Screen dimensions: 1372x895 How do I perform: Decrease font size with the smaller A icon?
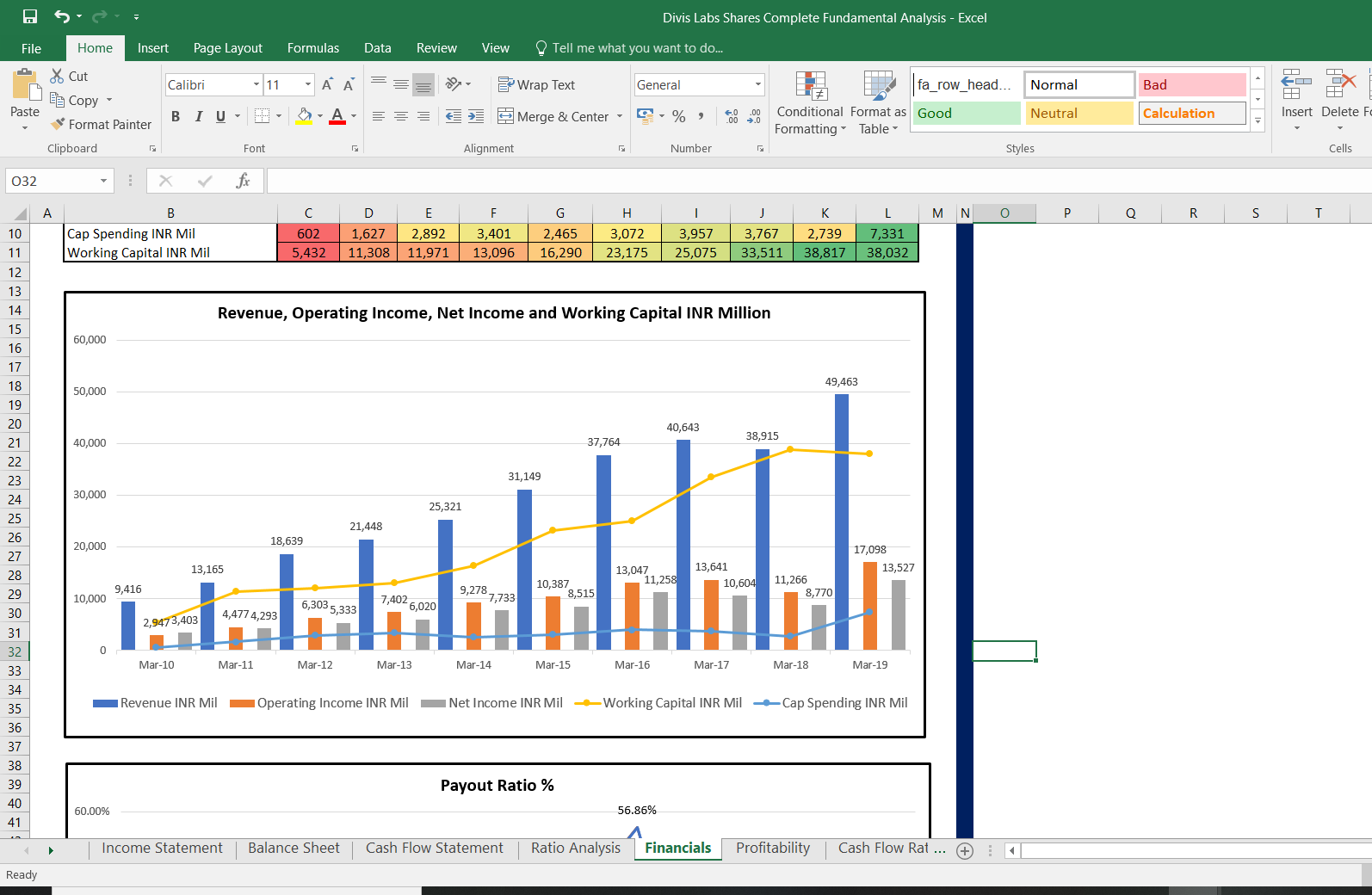[349, 84]
